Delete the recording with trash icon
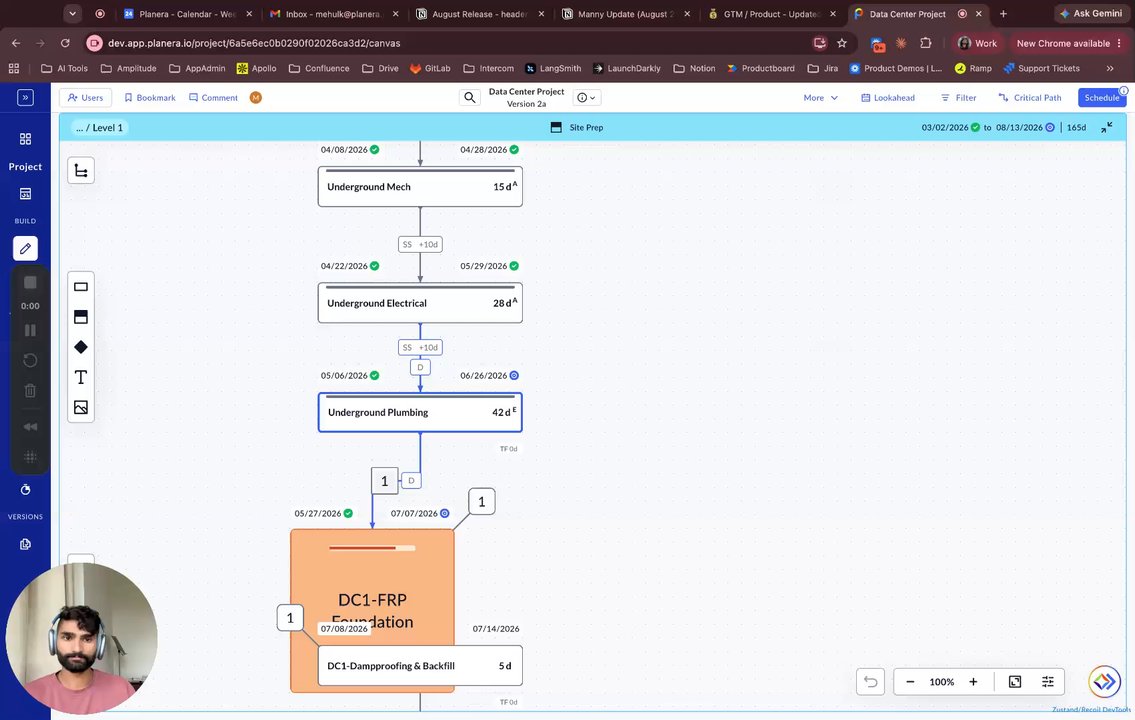The height and width of the screenshot is (720, 1135). (x=30, y=391)
